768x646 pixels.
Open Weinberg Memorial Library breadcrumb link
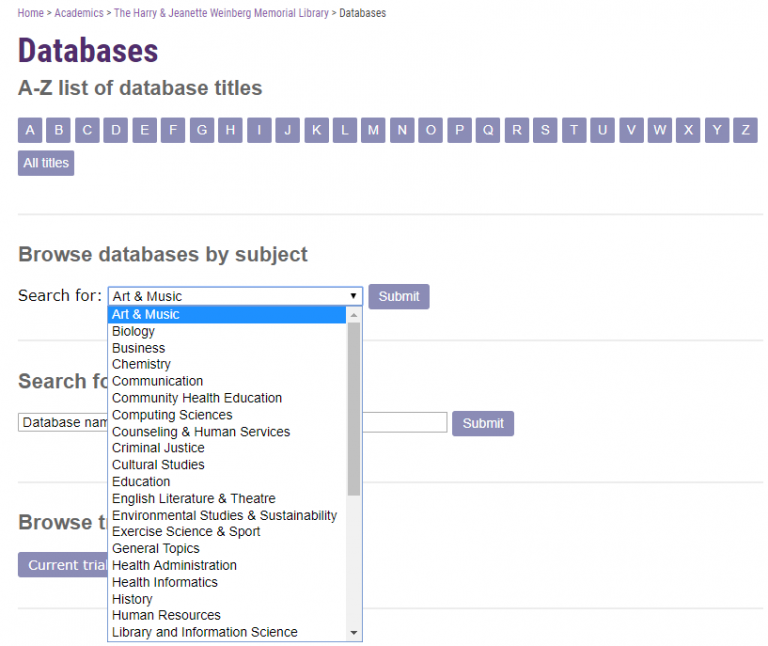(x=221, y=13)
